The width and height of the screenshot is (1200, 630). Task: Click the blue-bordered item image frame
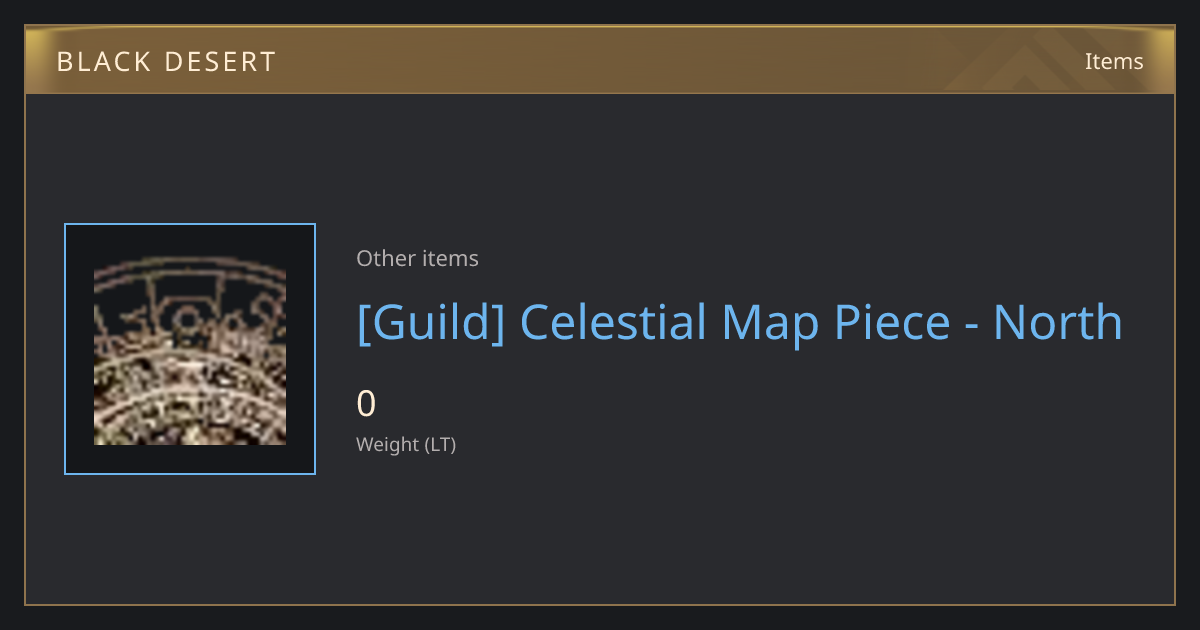[190, 349]
